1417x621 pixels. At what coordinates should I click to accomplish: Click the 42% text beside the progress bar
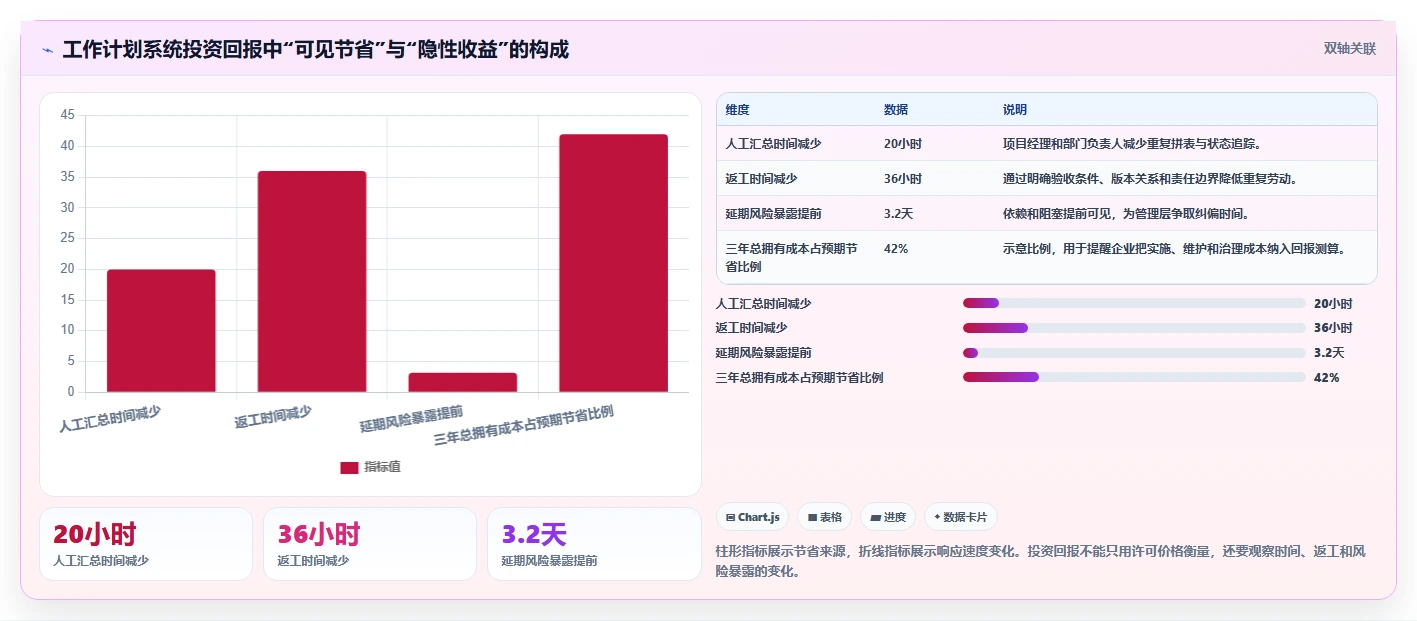click(1327, 377)
